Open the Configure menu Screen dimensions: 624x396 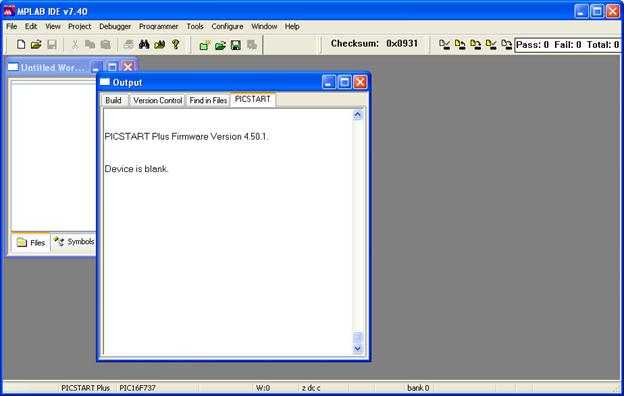coord(227,26)
